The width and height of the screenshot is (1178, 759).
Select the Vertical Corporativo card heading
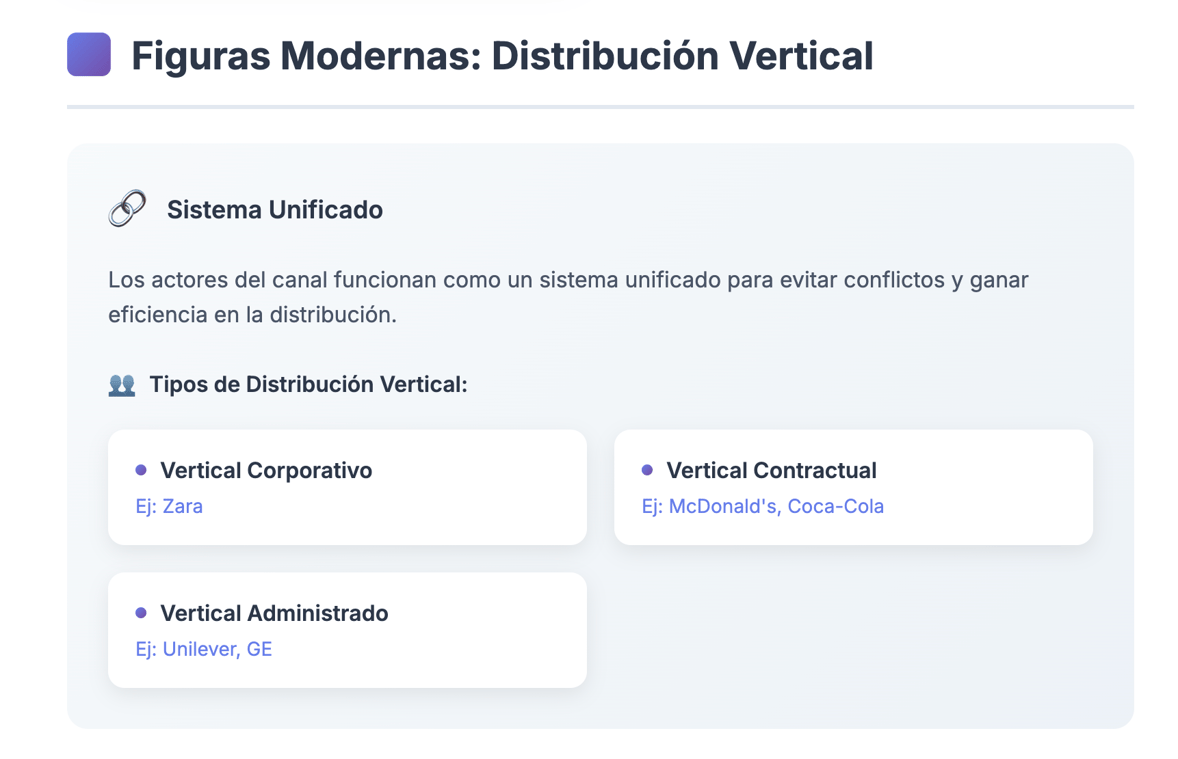(x=266, y=470)
